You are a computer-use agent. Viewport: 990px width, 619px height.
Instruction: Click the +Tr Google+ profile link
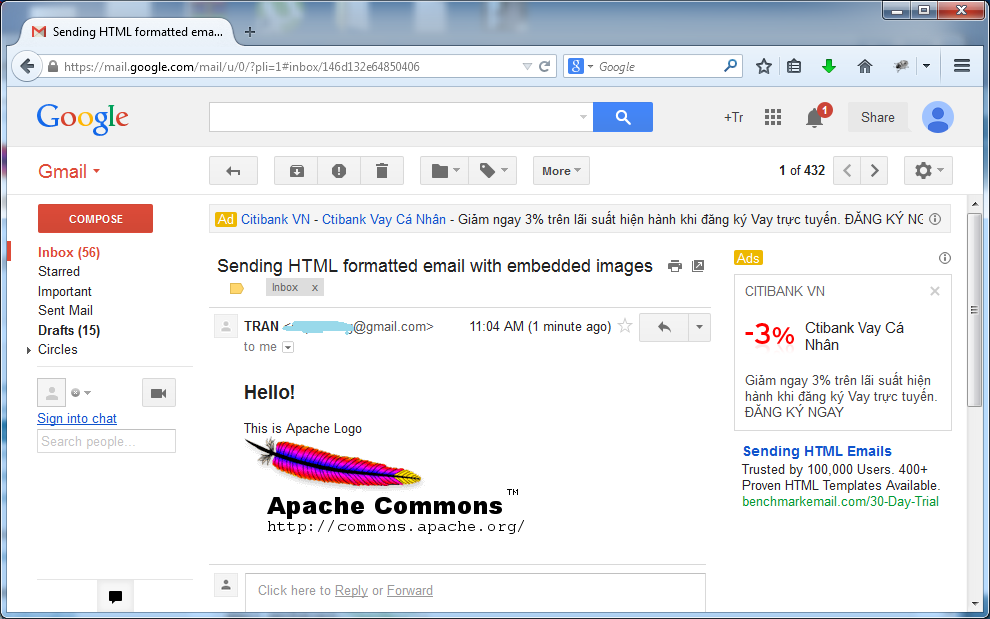[x=734, y=117]
